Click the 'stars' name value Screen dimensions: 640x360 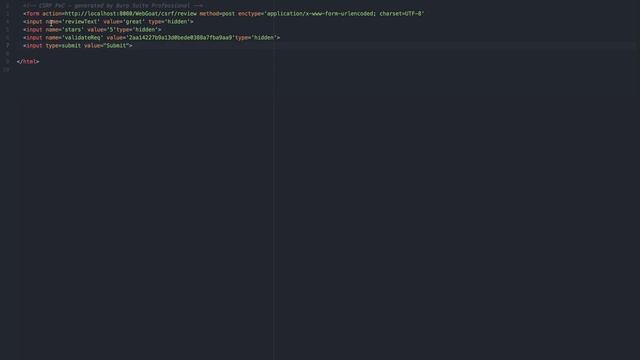coord(73,30)
